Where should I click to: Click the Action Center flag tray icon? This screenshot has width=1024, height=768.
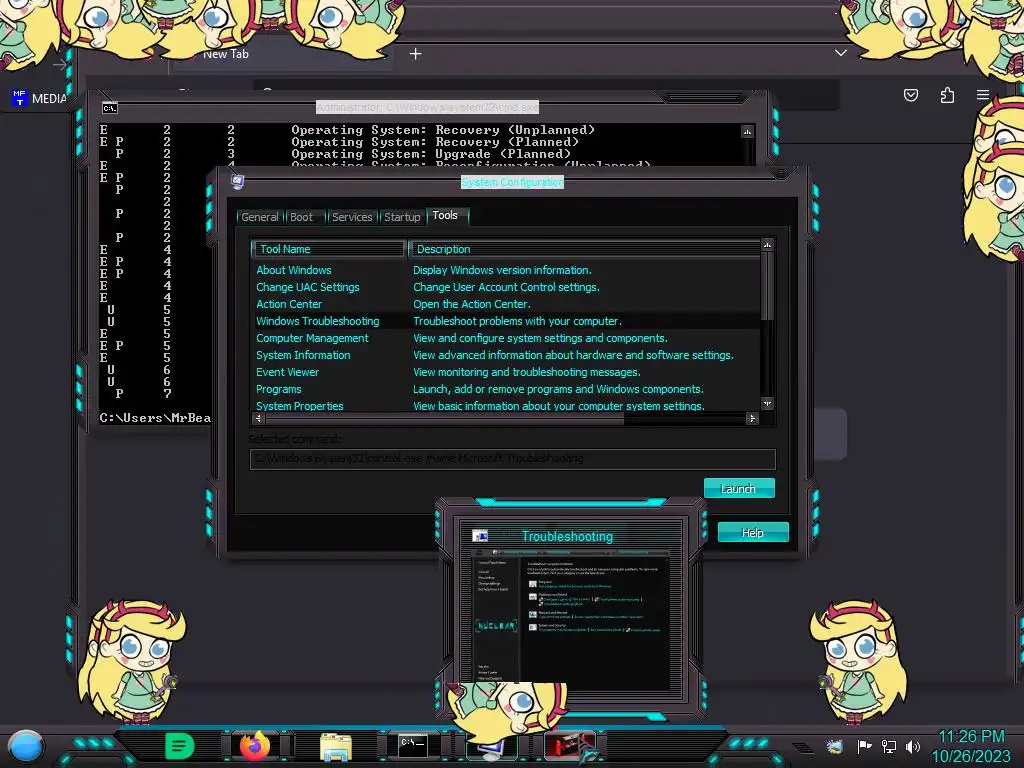[863, 746]
